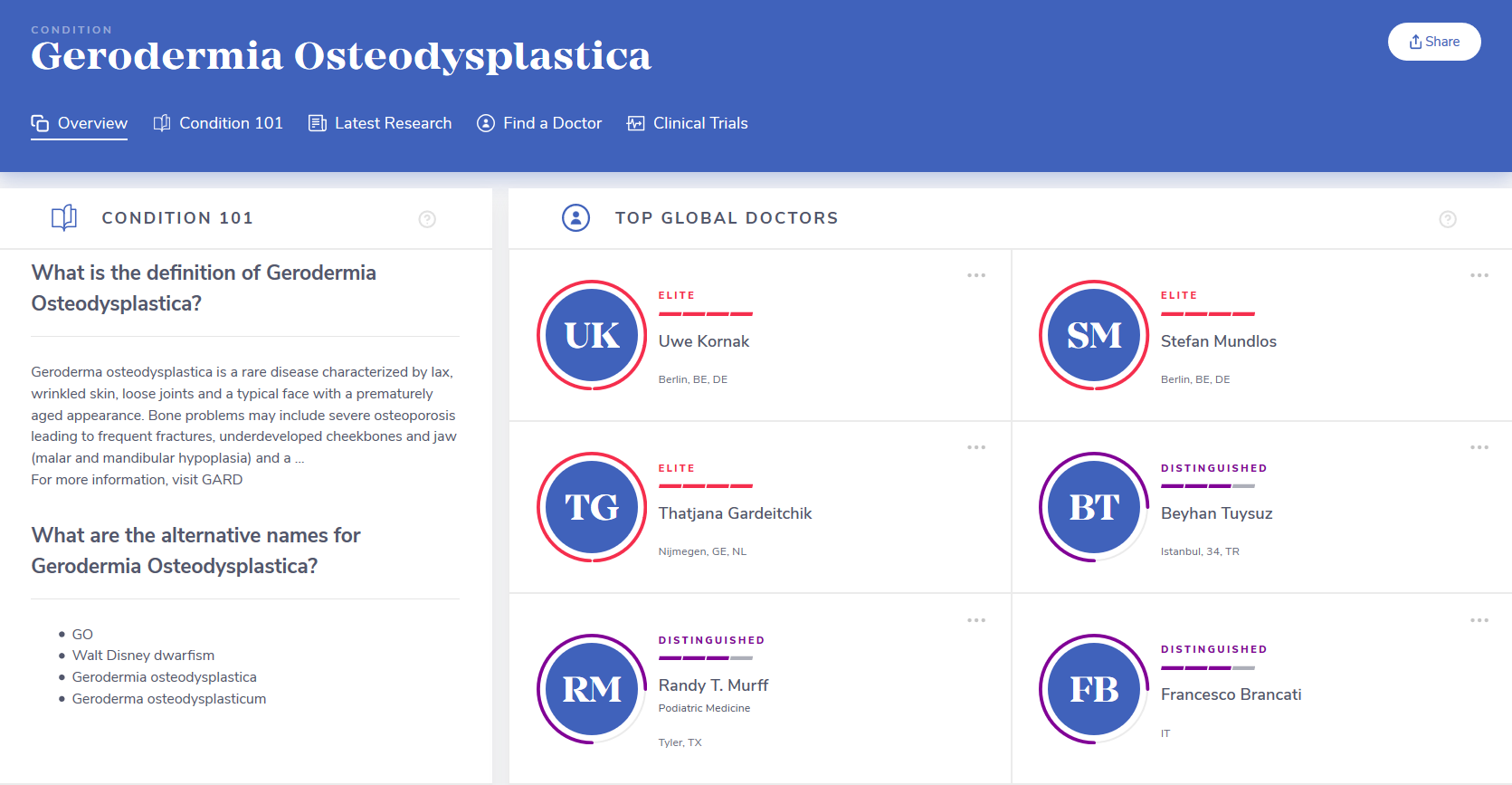Open more options for Stefan Mundlos
Viewport: 1512px width, 785px height.
coord(1479,275)
